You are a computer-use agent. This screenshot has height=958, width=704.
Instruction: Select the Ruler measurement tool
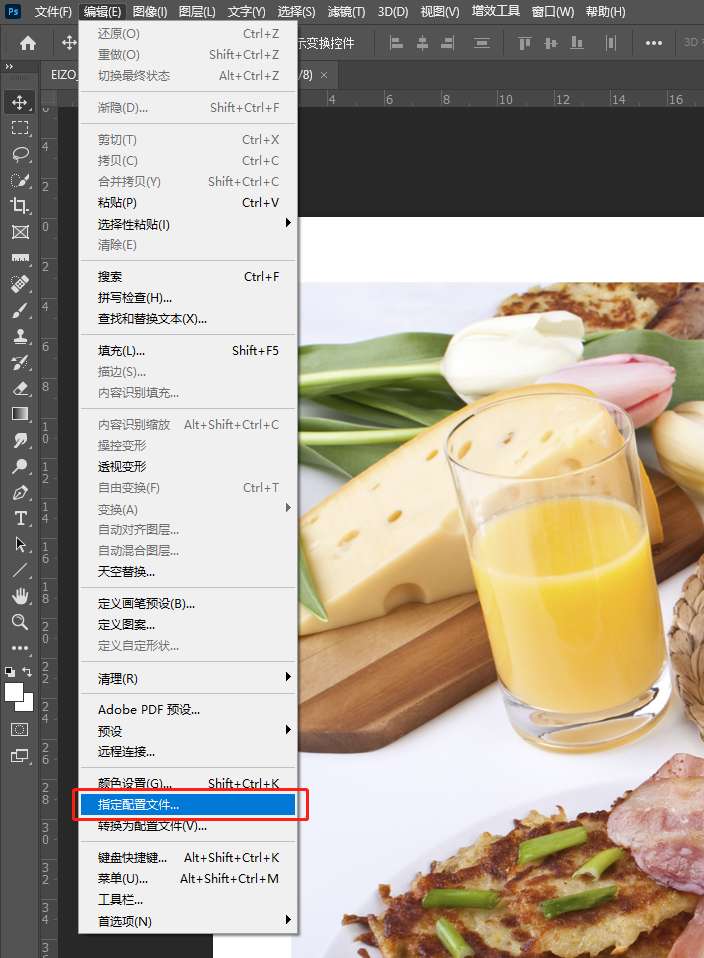[x=20, y=258]
